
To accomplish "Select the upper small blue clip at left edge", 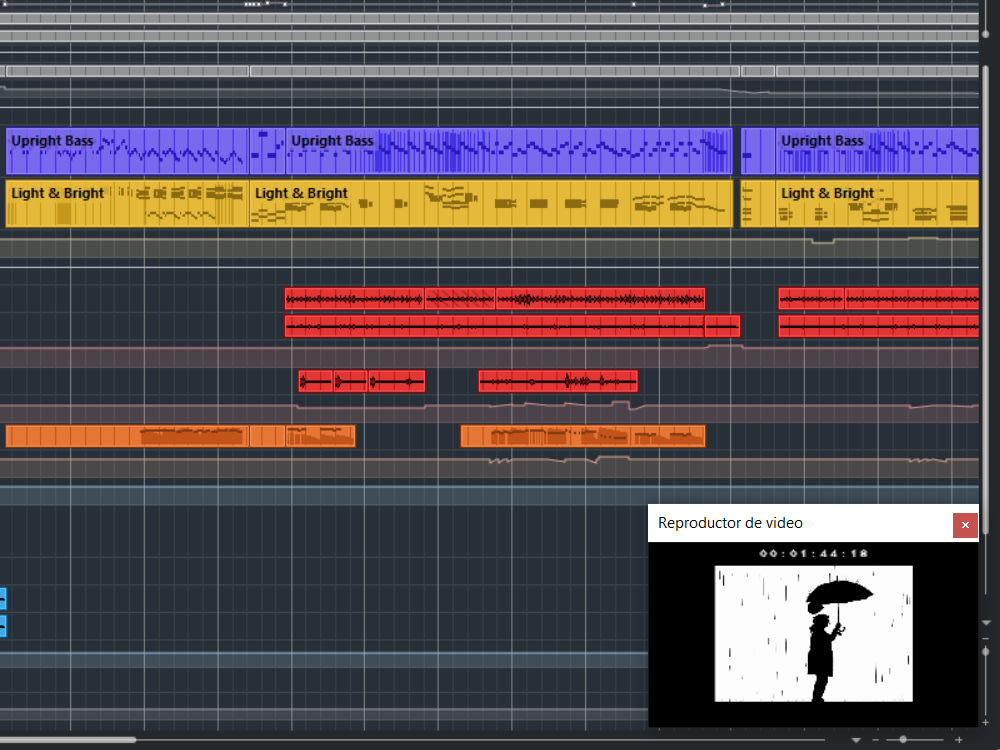I will coord(3,598).
